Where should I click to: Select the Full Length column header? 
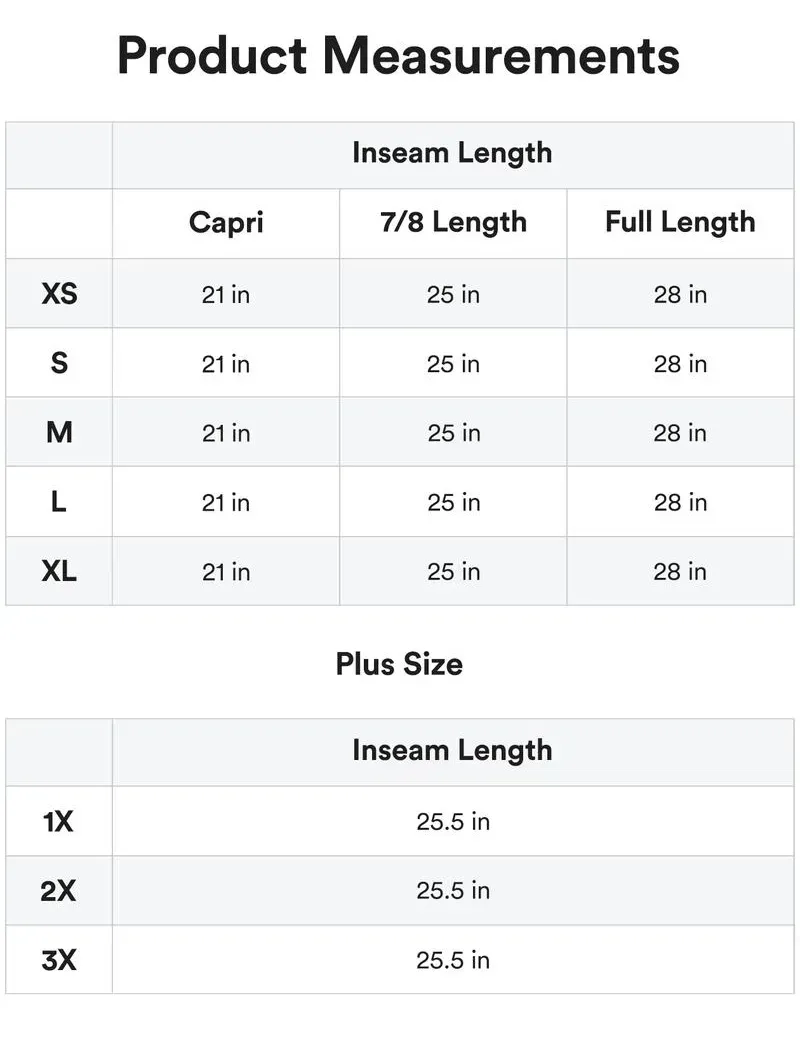pos(680,222)
